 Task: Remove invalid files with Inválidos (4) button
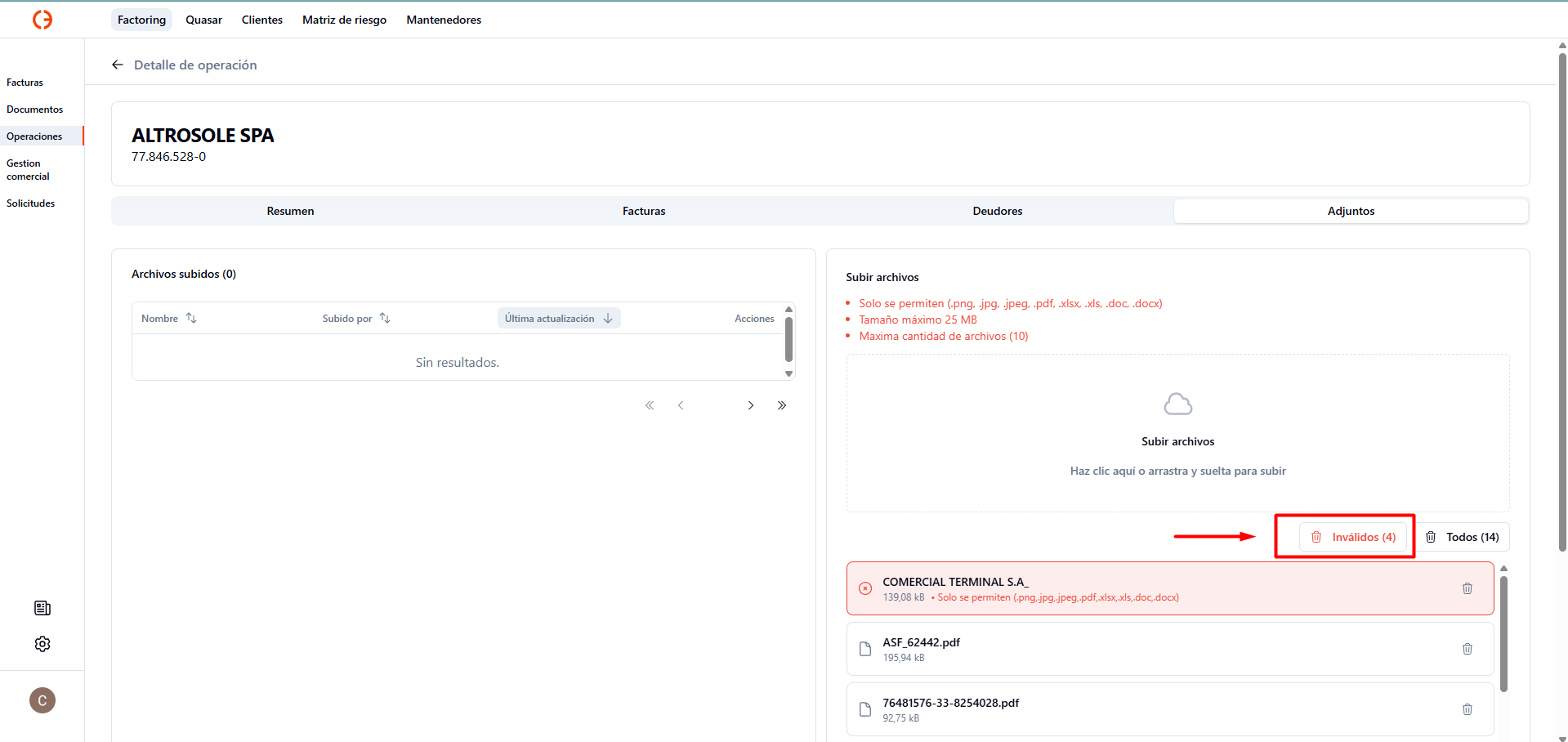(1353, 537)
